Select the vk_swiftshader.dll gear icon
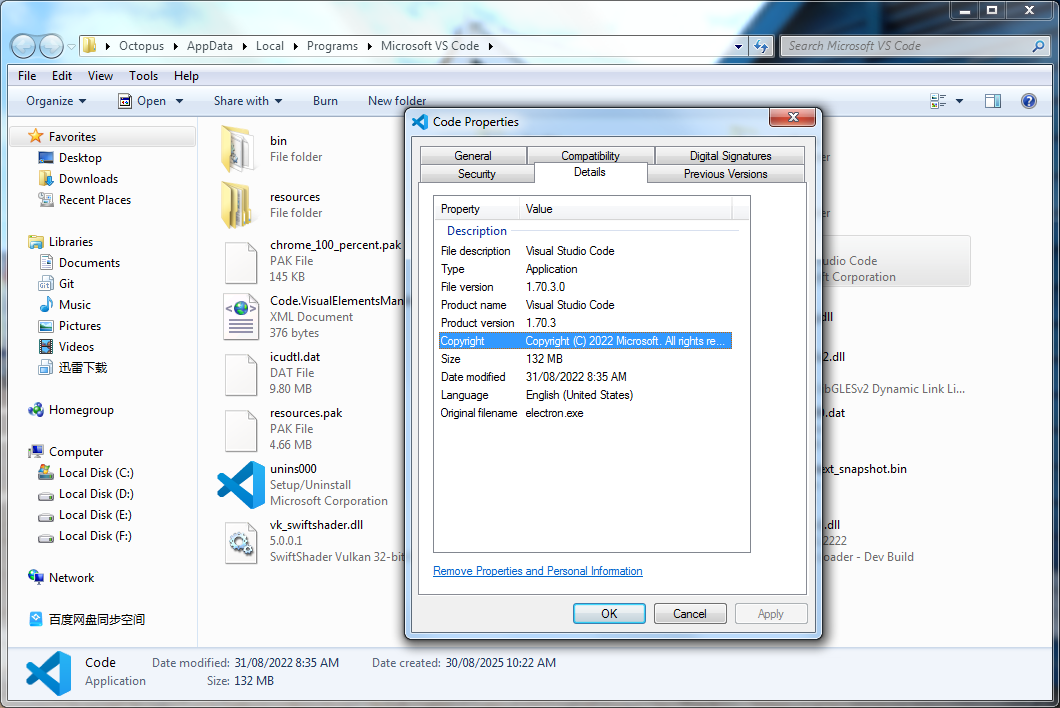Image resolution: width=1060 pixels, height=708 pixels. [241, 541]
